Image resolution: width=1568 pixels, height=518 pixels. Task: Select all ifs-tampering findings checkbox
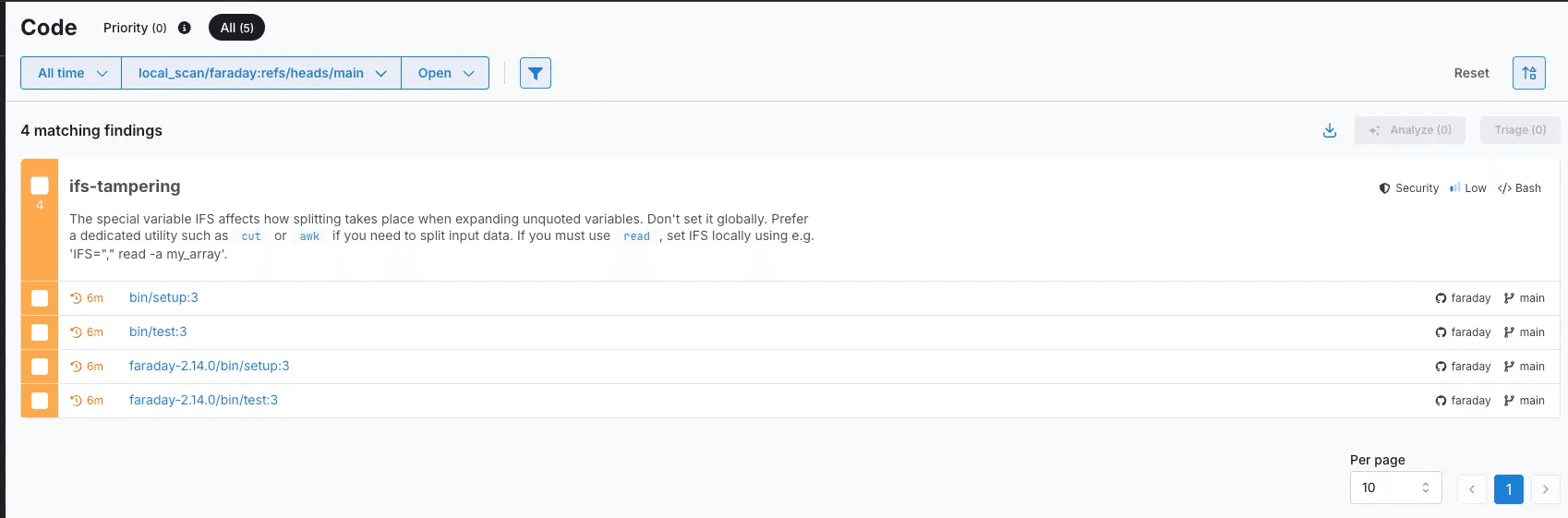(40, 186)
